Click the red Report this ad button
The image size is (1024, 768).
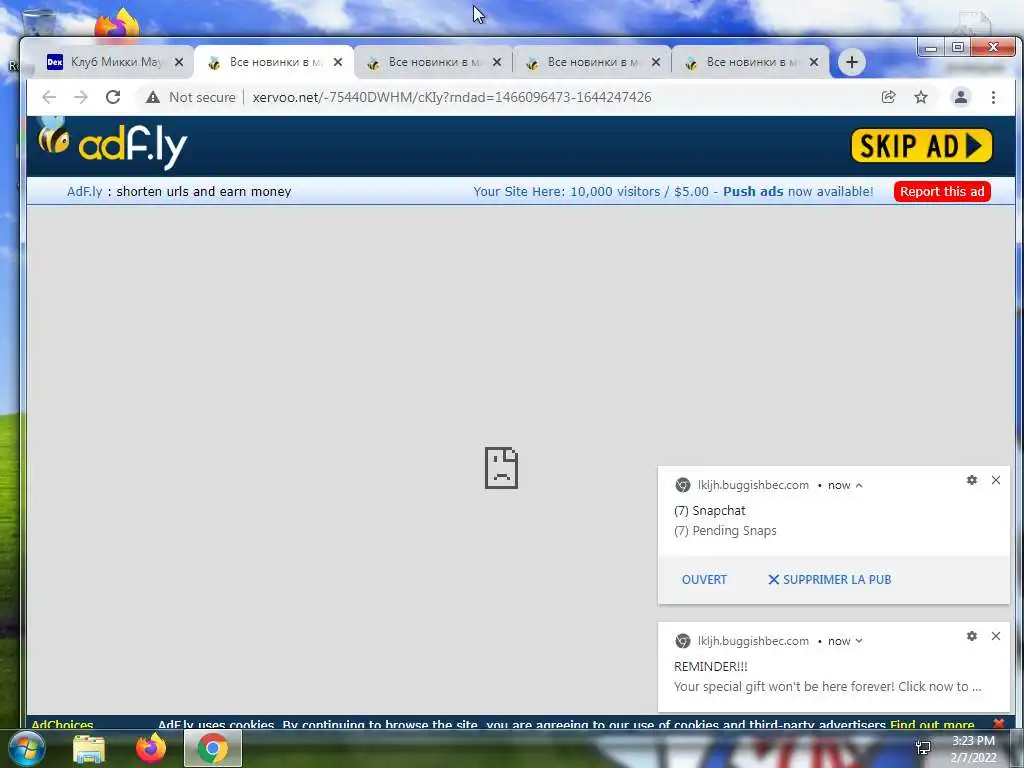click(942, 191)
